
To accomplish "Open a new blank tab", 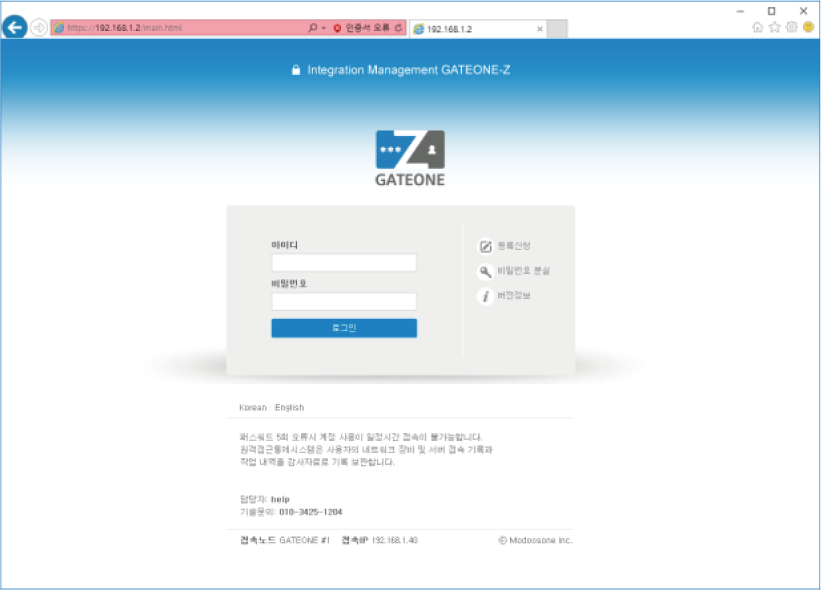I will [x=557, y=29].
